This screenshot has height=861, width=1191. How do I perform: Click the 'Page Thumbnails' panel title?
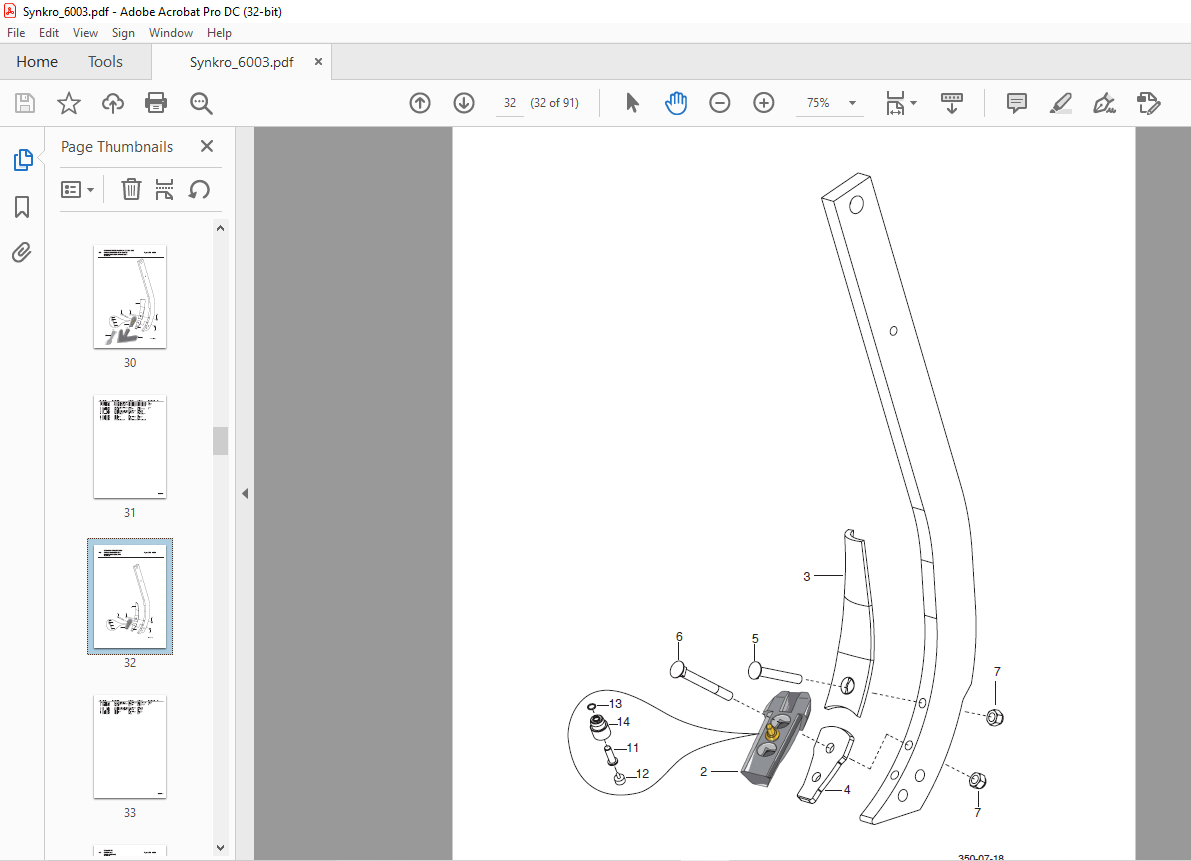117,147
